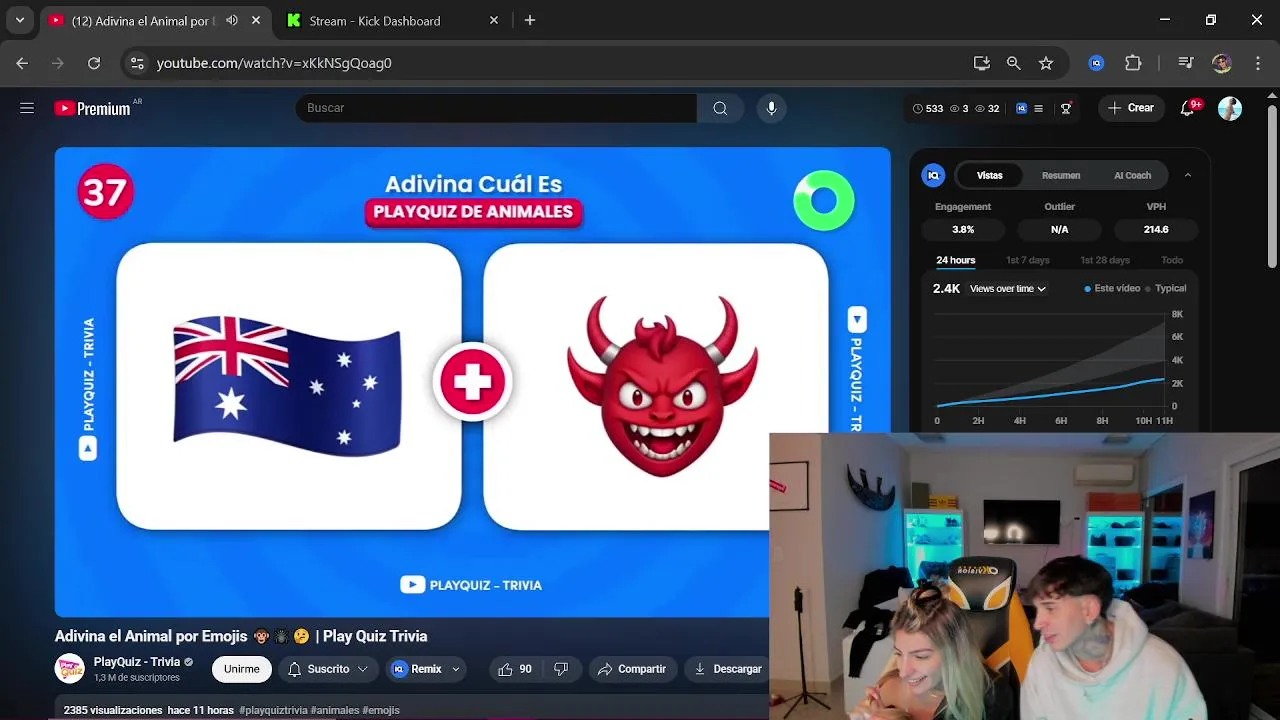Click the 214.6 VPH value

click(x=1156, y=229)
